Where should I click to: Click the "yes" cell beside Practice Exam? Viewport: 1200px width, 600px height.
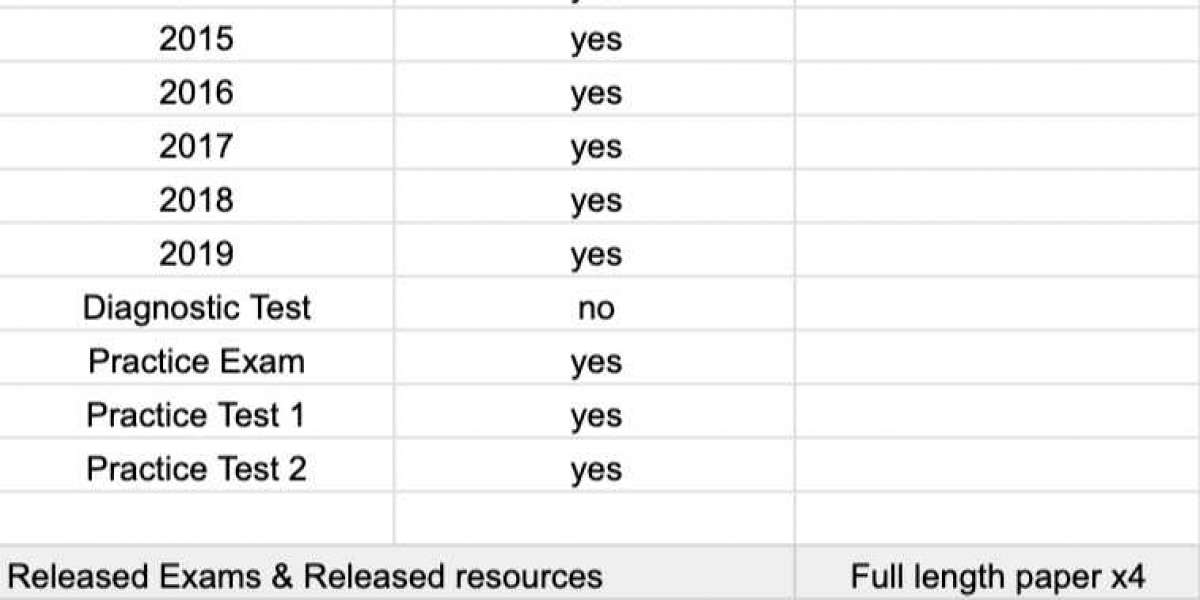(x=595, y=362)
